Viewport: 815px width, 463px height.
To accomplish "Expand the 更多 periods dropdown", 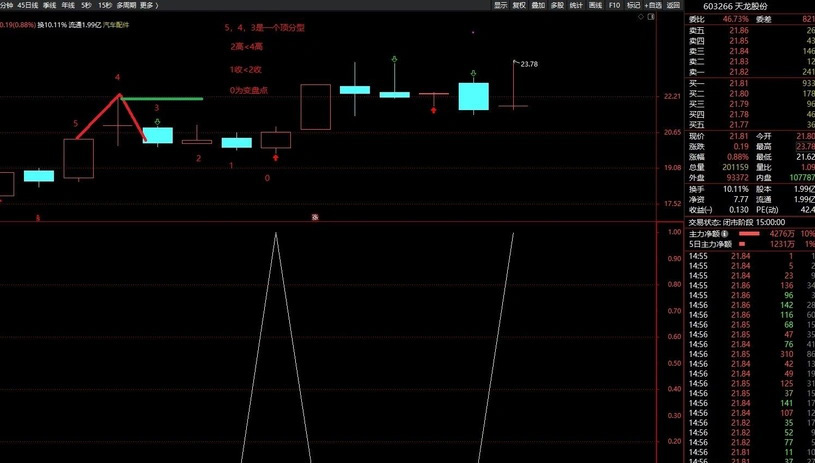I will [x=148, y=5].
